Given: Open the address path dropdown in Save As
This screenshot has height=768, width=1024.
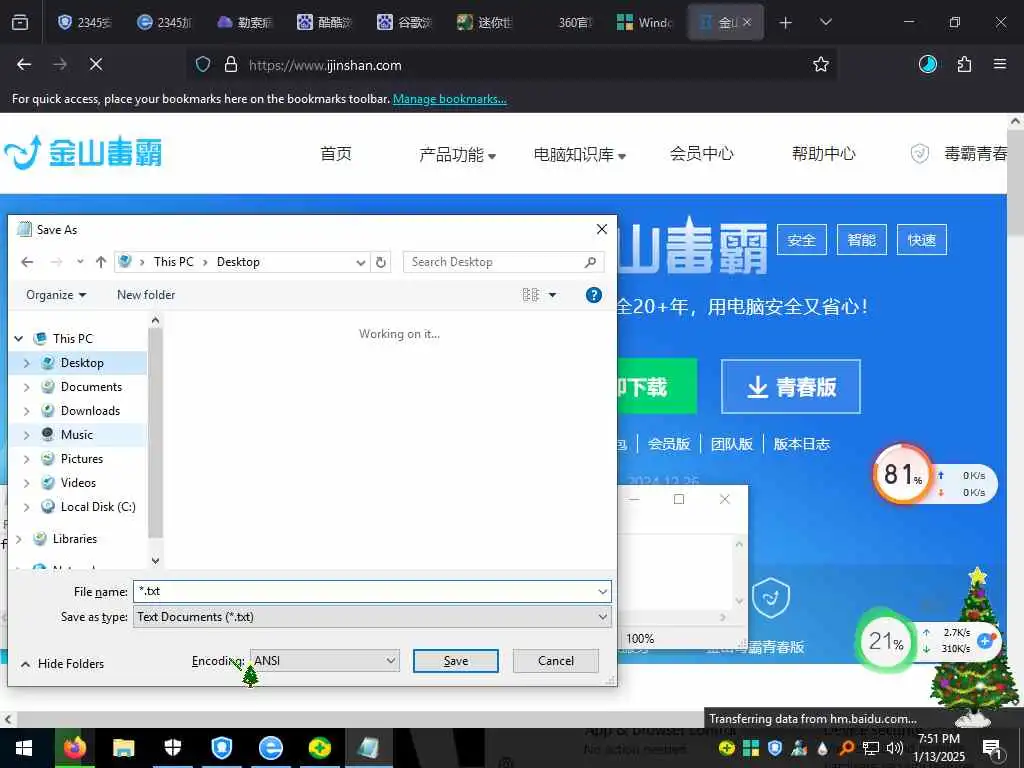Looking at the screenshot, I should click(360, 263).
